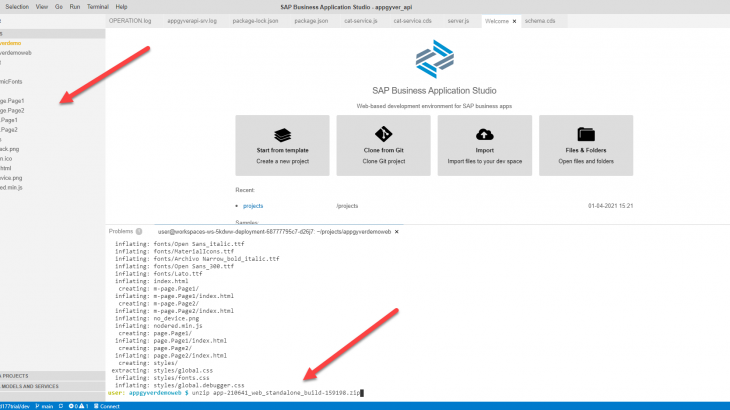Screen dimensions: 730x410
Task: Click the warnings count status bar icon
Action: pos(83,406)
